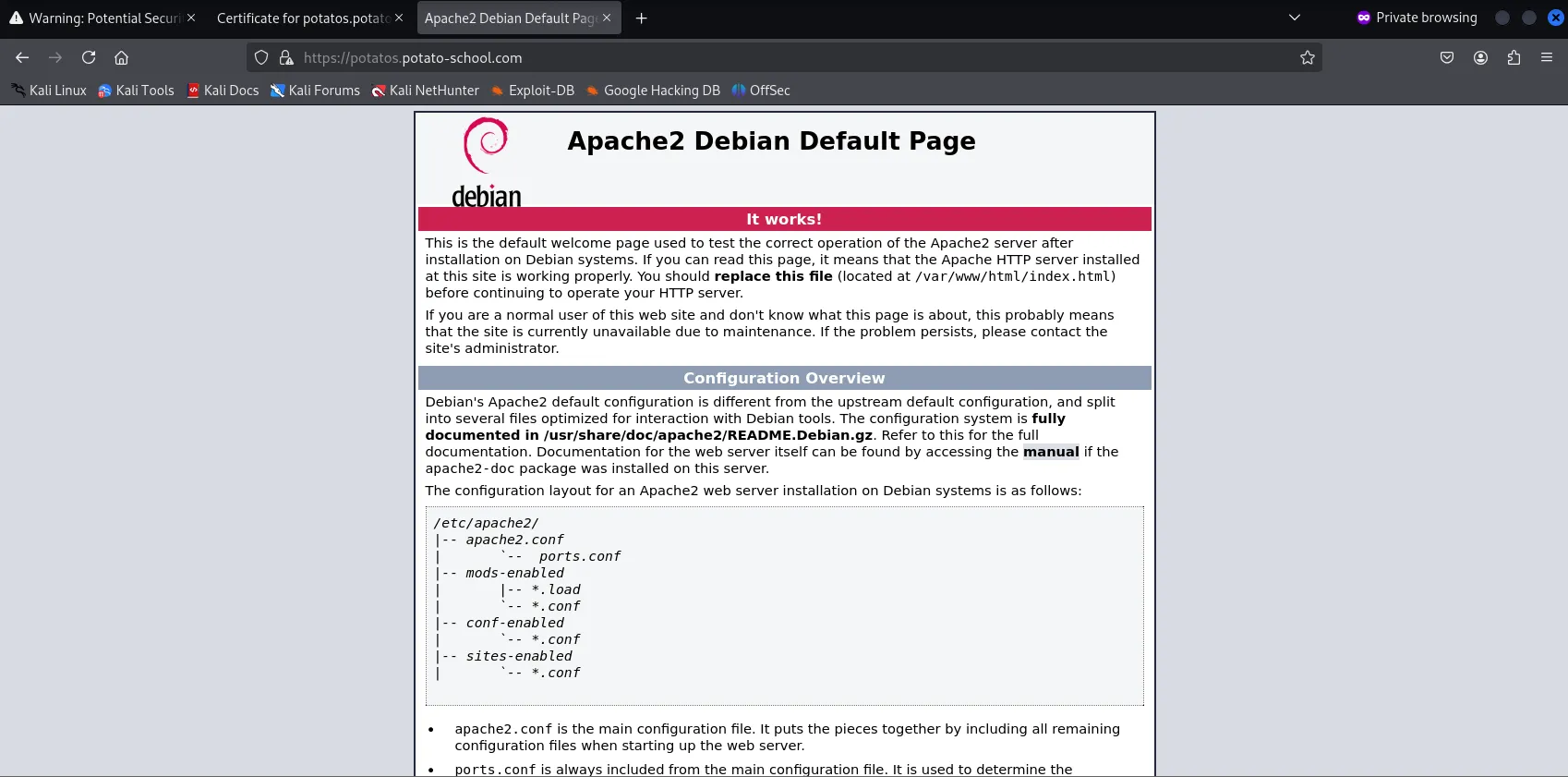This screenshot has height=777, width=1568.
Task: Click the replace this file bold text
Action: (x=773, y=276)
